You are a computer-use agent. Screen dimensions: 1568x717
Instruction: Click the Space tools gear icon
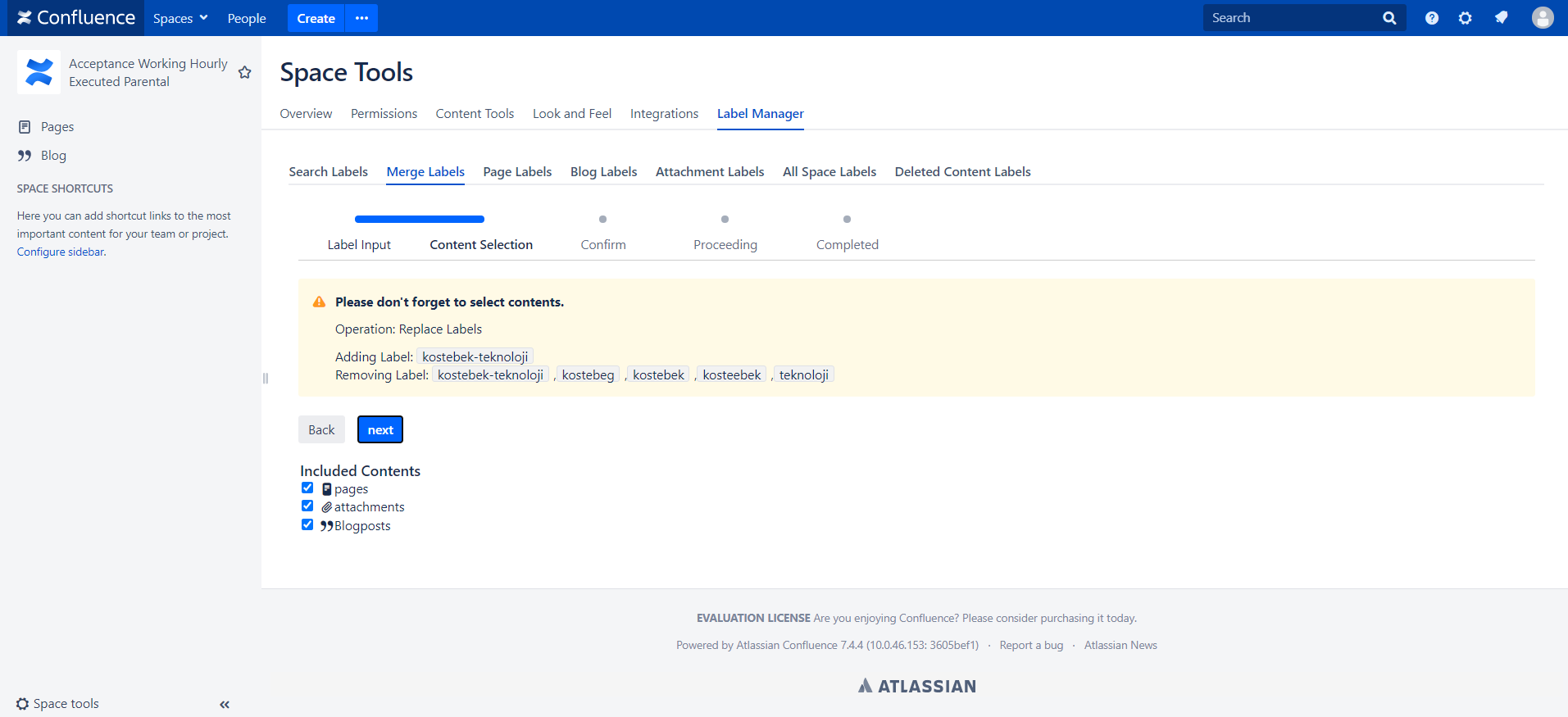click(x=23, y=704)
